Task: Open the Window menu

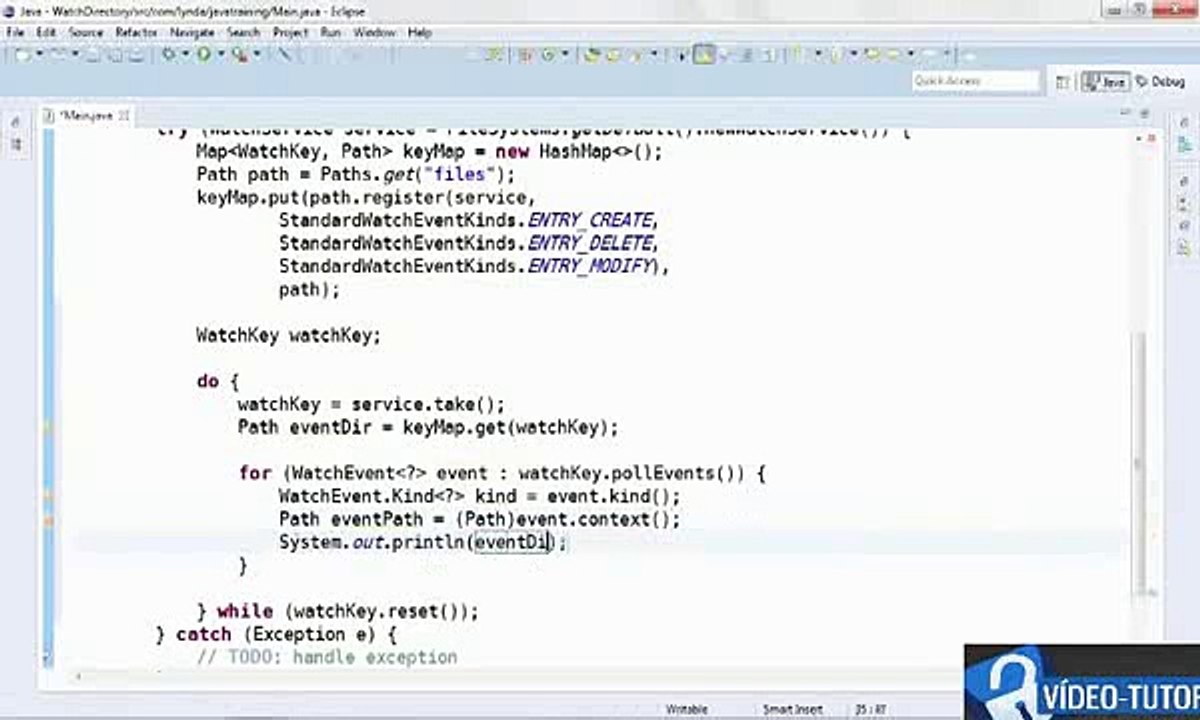Action: 374,32
